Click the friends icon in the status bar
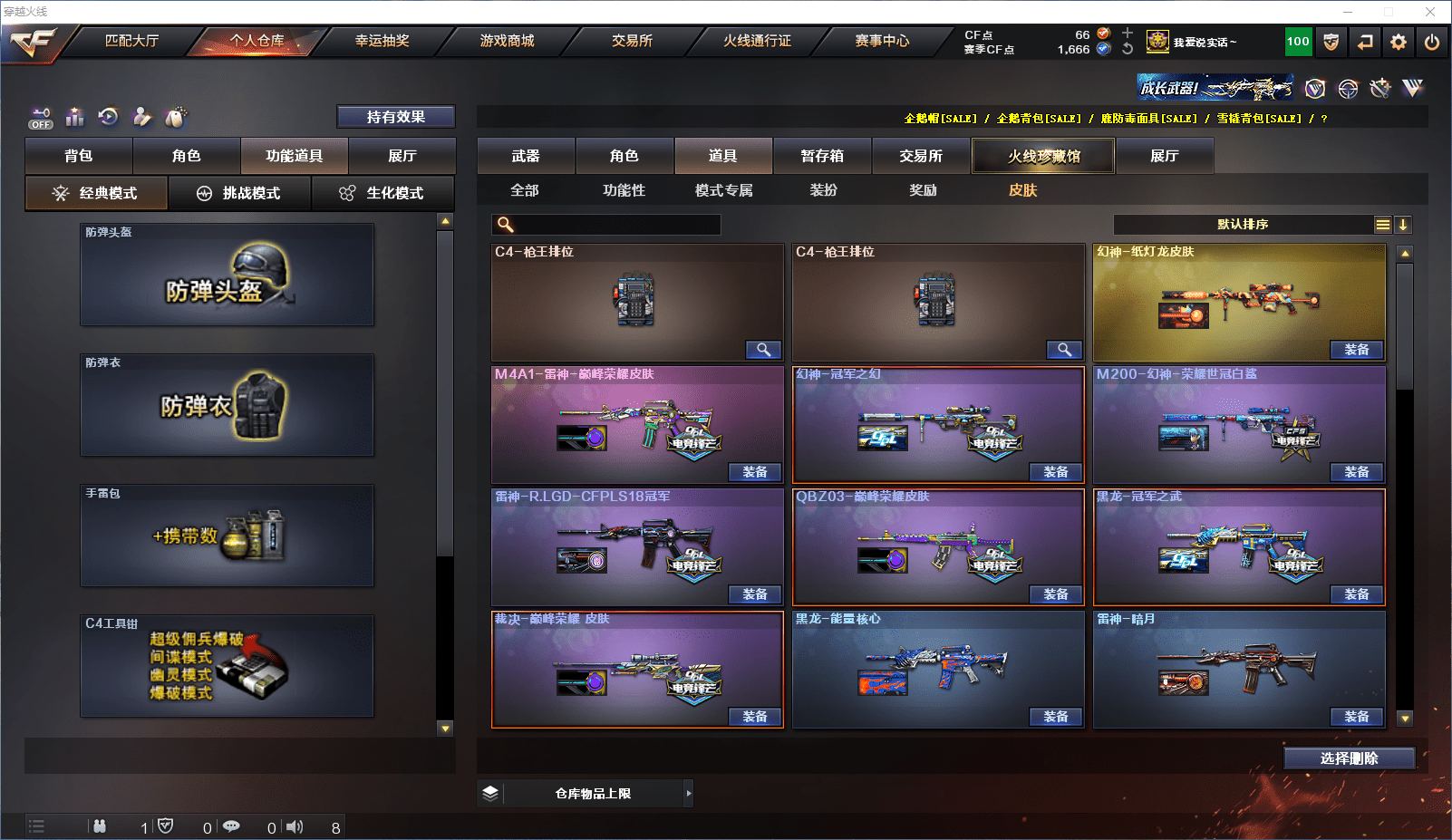The width and height of the screenshot is (1452, 840). click(x=100, y=826)
